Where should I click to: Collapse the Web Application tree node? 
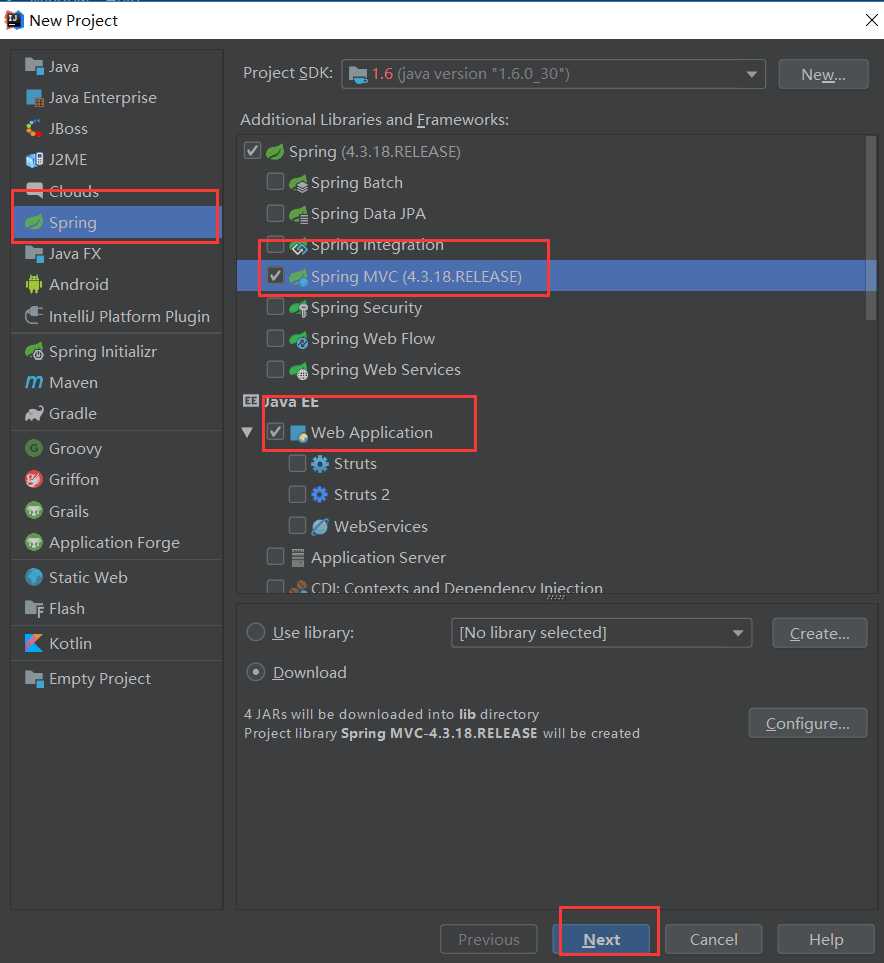pyautogui.click(x=248, y=432)
